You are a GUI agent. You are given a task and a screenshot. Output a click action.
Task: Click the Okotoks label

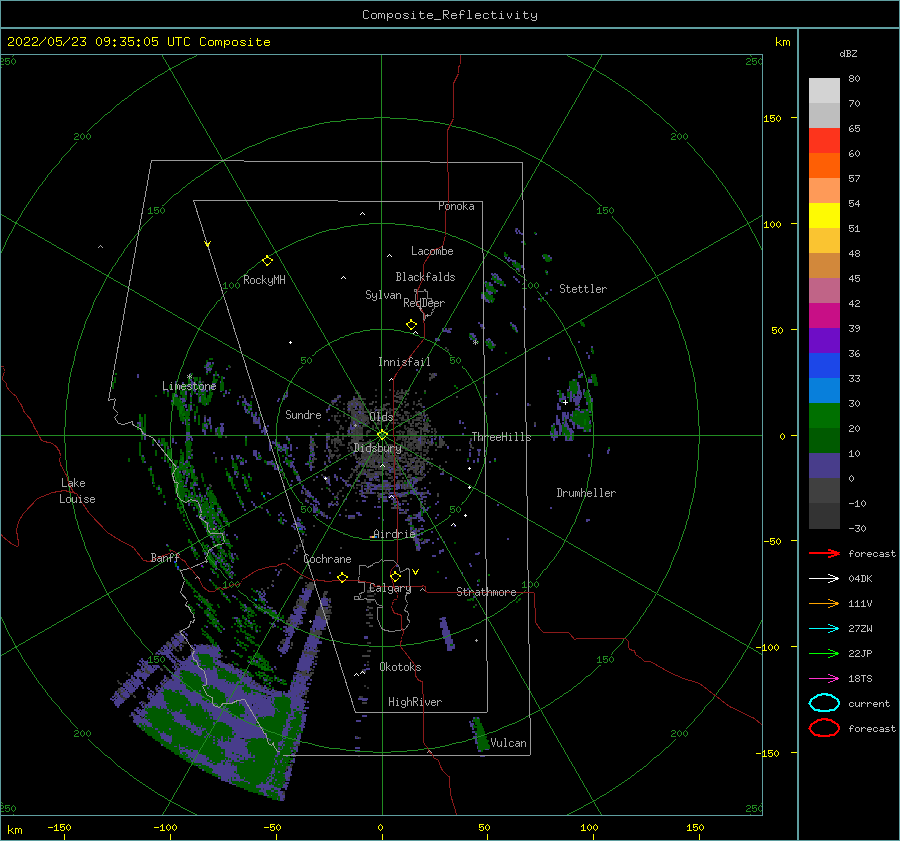click(400, 667)
